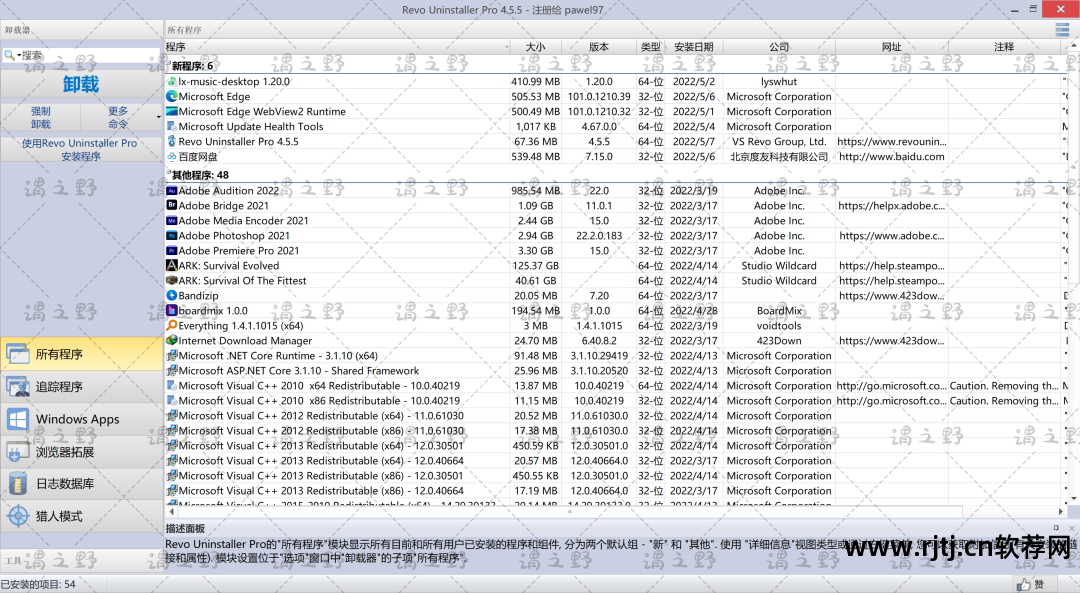Screen dimensions: 1080x593
Task: Pin the 描述面板 description panel
Action: point(1056,528)
